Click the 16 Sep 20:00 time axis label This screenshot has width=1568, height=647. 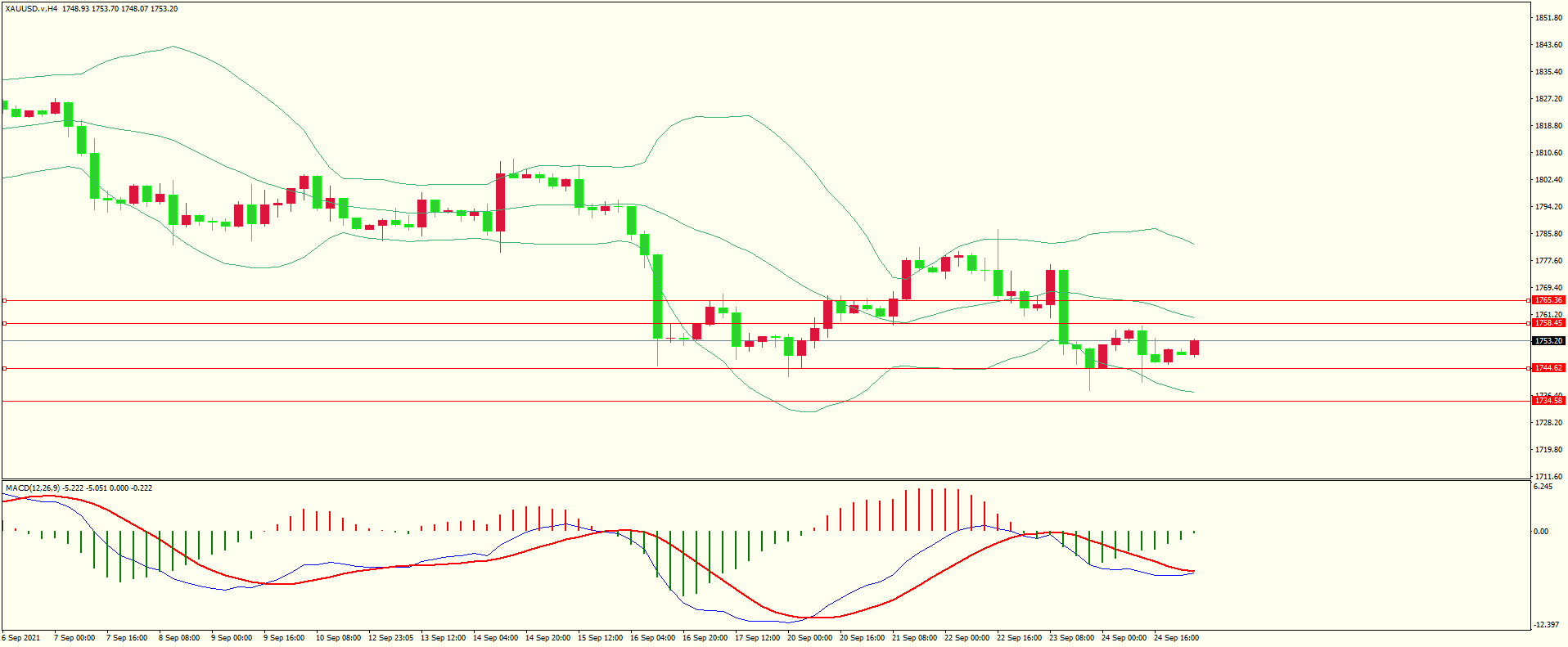click(705, 637)
